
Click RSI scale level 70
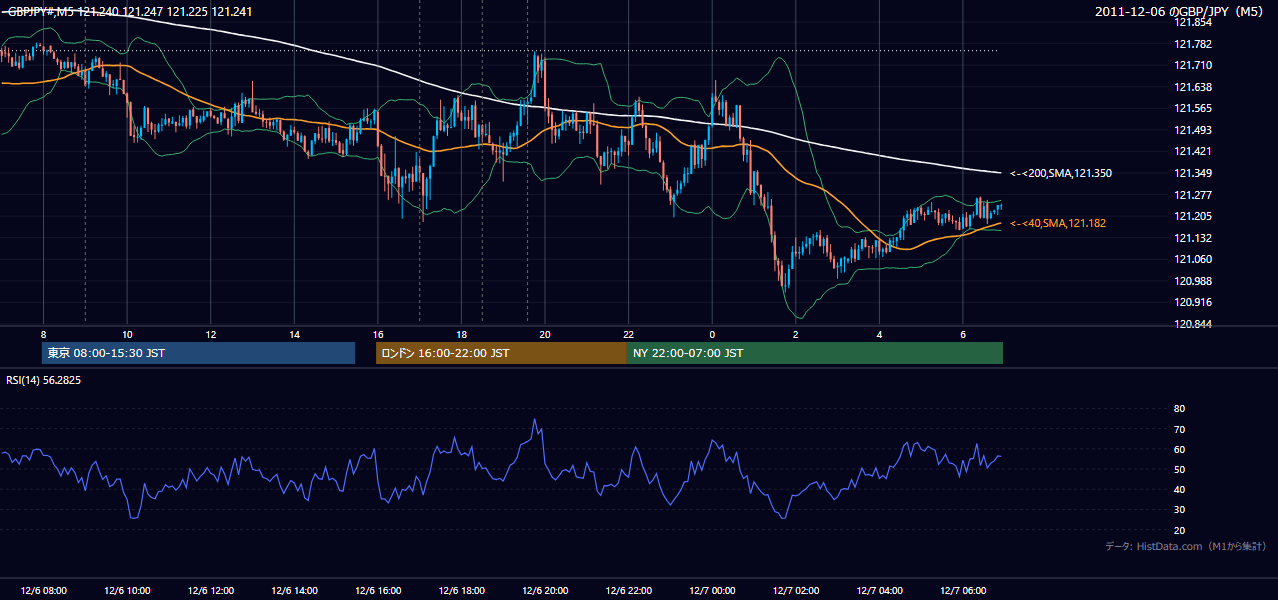[1179, 429]
